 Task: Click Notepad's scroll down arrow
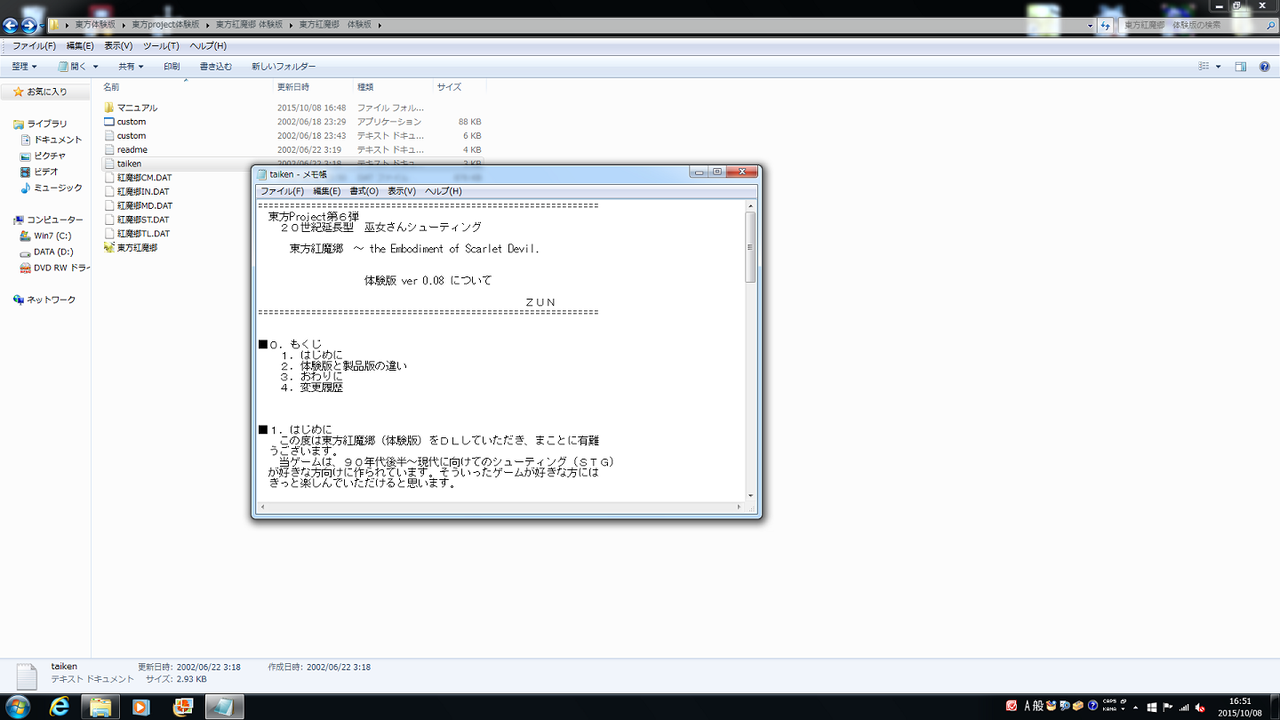[x=751, y=494]
